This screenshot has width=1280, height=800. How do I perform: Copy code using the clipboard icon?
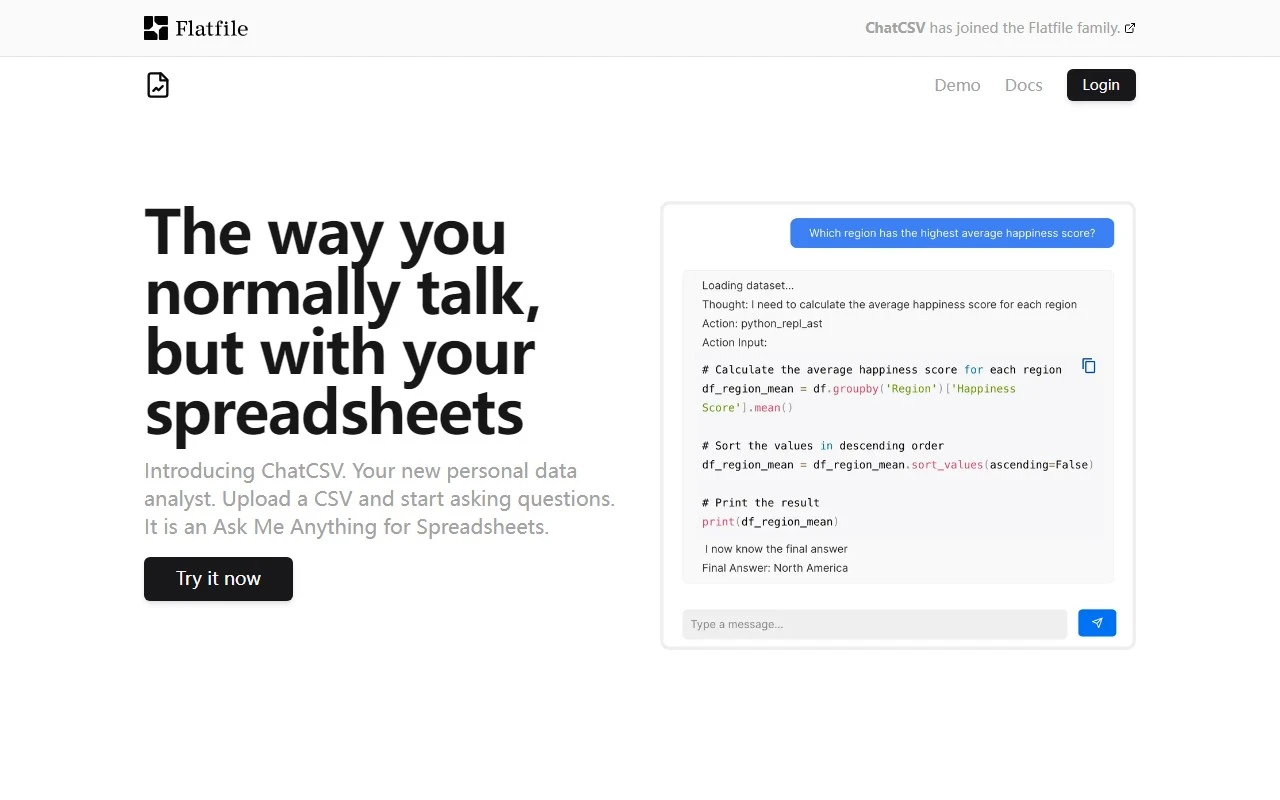click(1089, 366)
